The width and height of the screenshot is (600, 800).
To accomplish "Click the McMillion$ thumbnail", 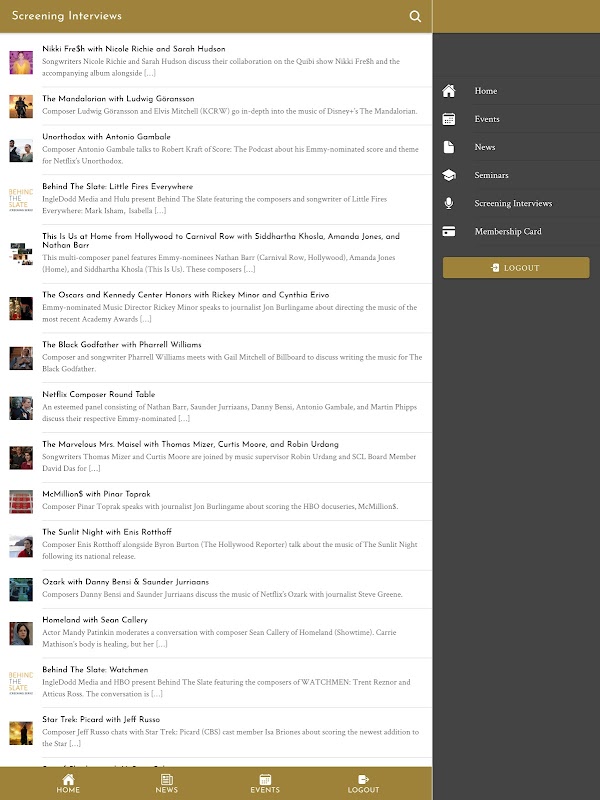I will (21, 502).
